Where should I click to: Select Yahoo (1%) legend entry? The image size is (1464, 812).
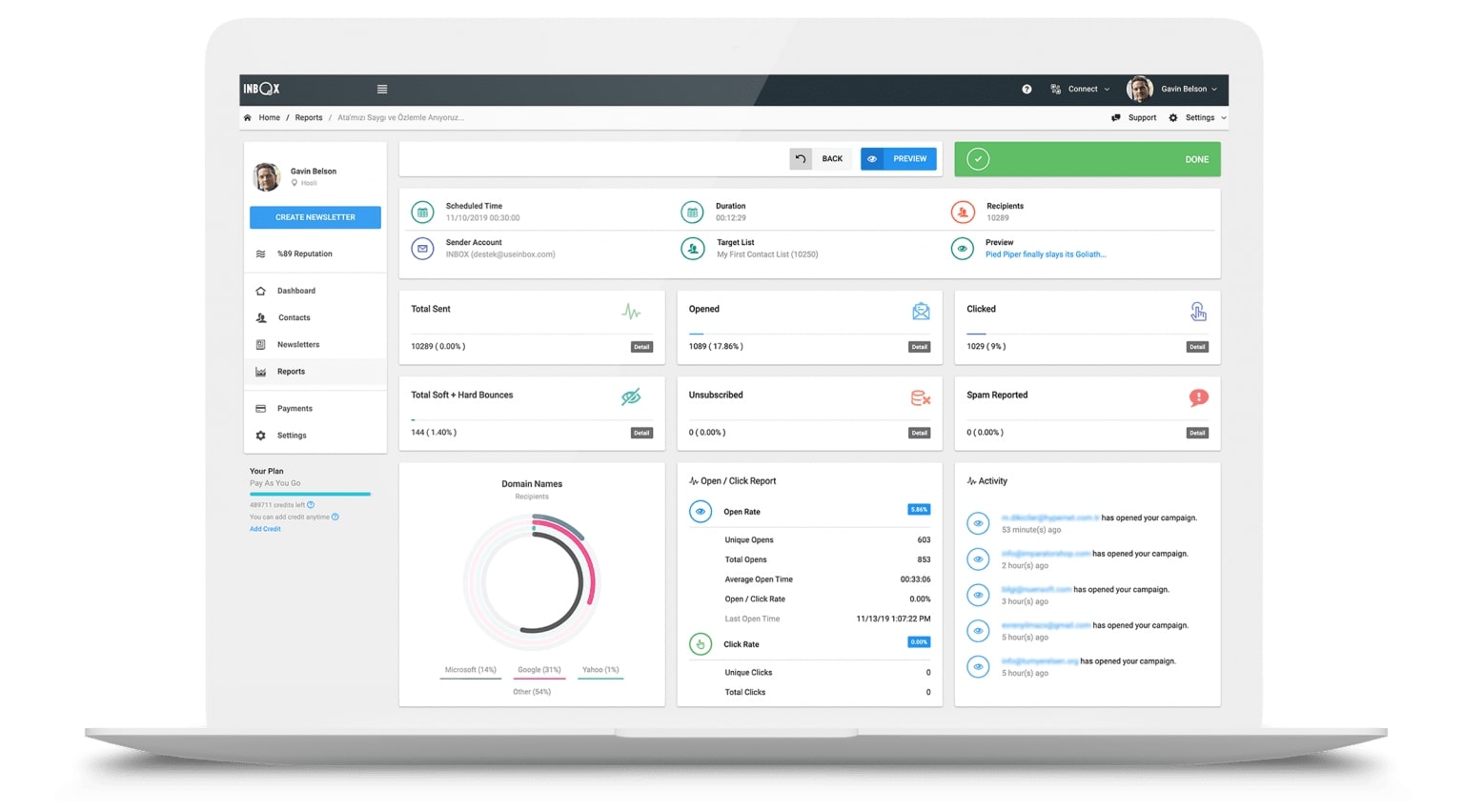click(x=600, y=670)
